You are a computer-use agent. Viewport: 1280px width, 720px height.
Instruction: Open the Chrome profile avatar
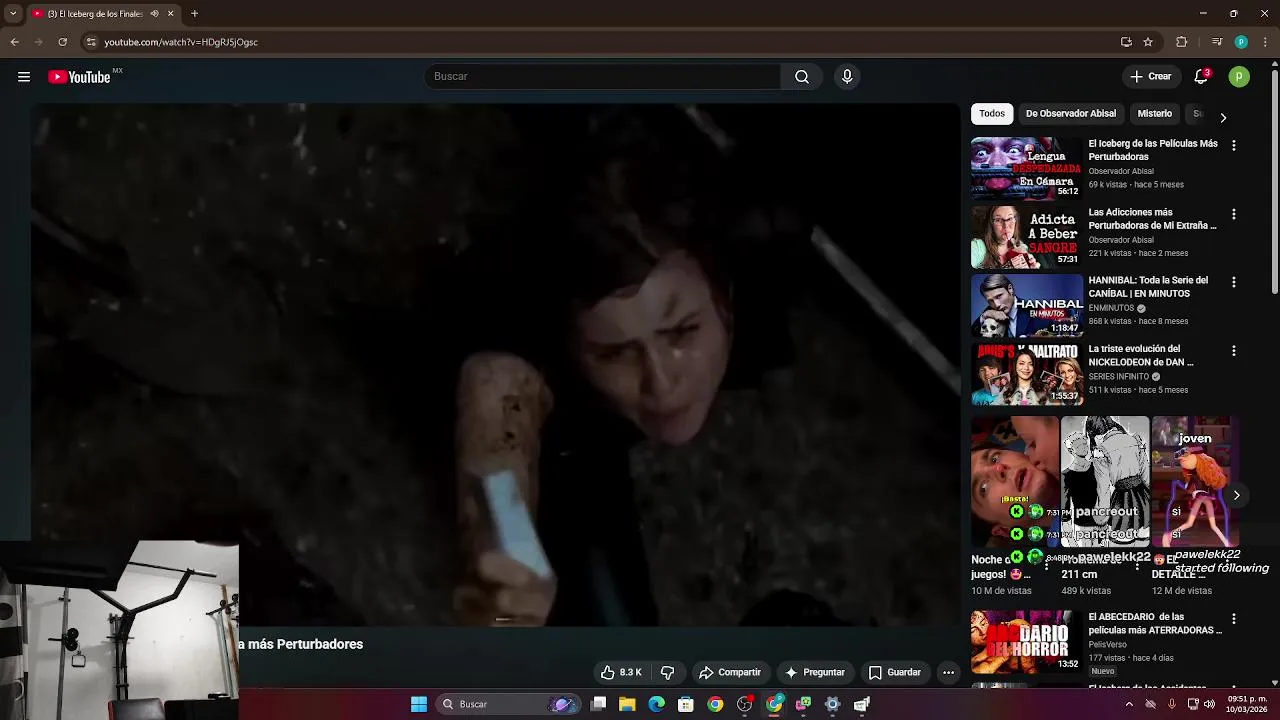tap(1241, 42)
